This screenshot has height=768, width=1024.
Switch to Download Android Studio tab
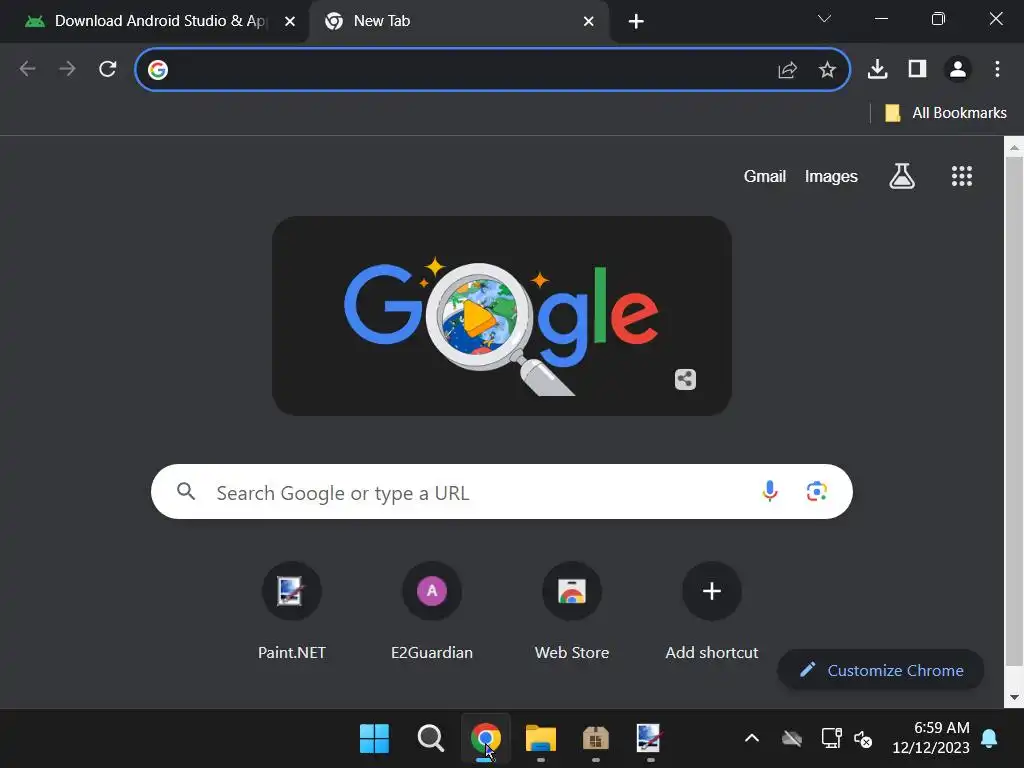point(153,22)
